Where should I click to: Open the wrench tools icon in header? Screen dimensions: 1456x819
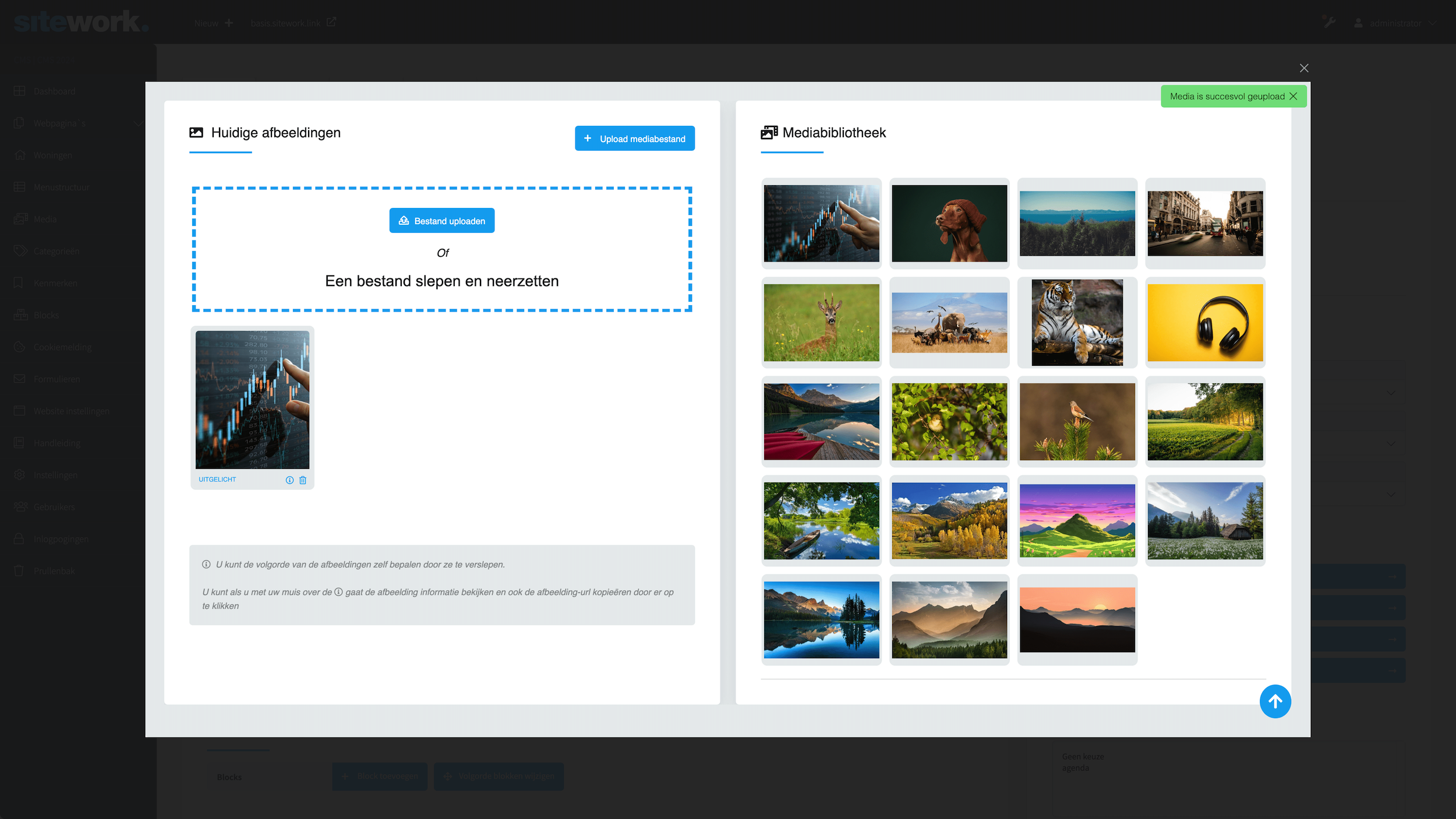tap(1329, 23)
